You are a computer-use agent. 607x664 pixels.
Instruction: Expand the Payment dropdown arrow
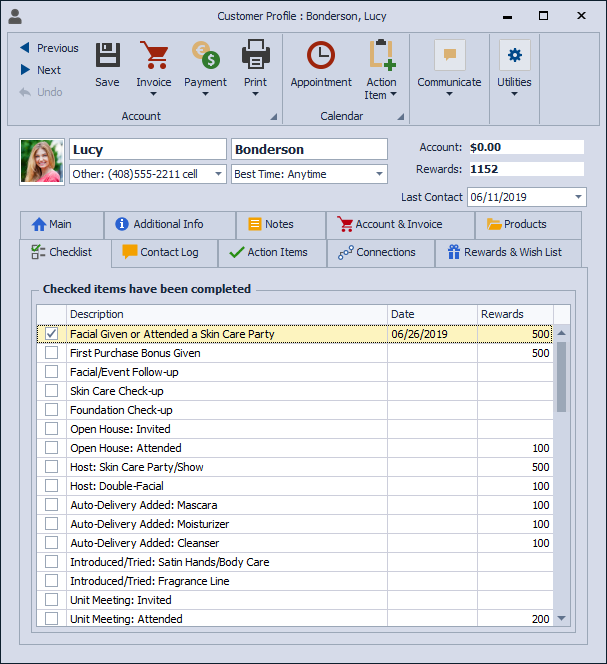(205, 94)
